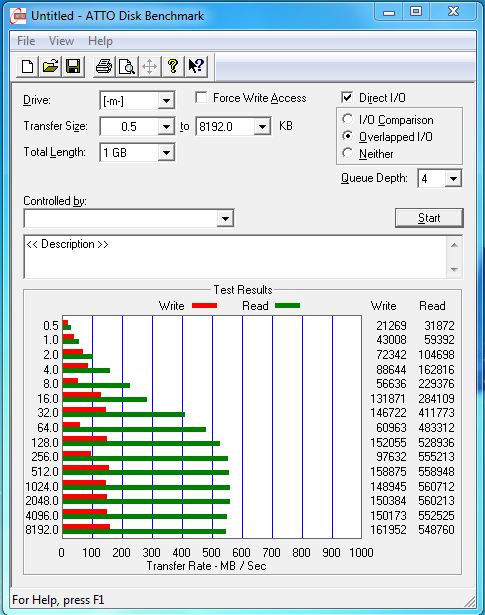This screenshot has height=615, width=485.
Task: Enable the Force Write Access checkbox
Action: point(201,97)
